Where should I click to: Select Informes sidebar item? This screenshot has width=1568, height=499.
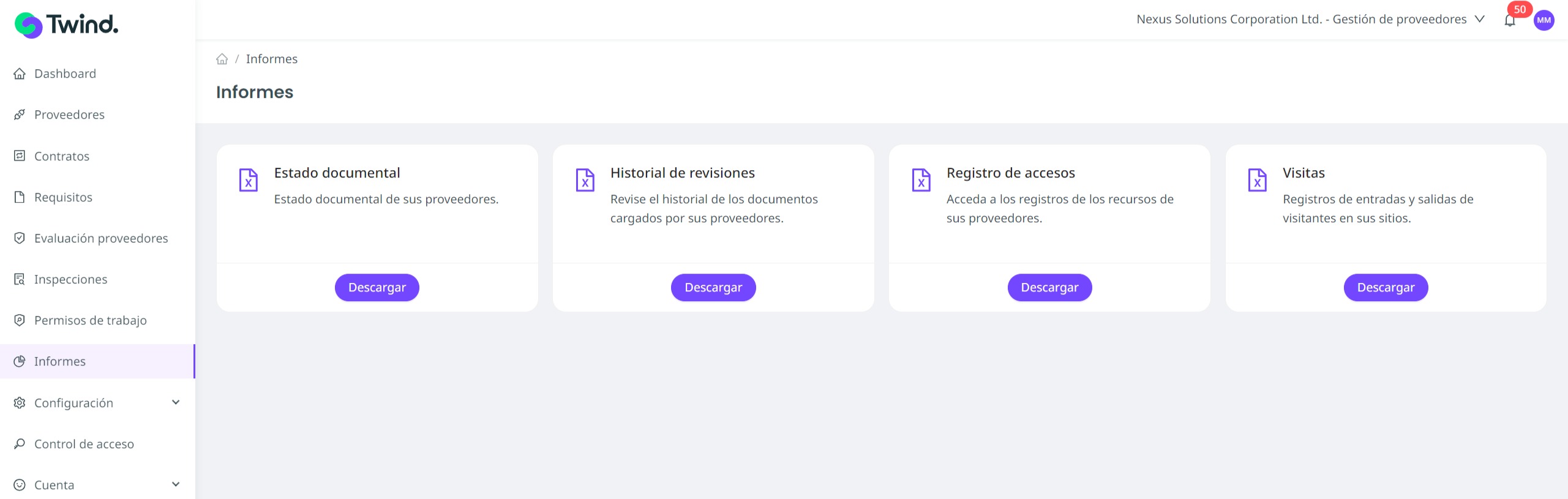[97, 361]
